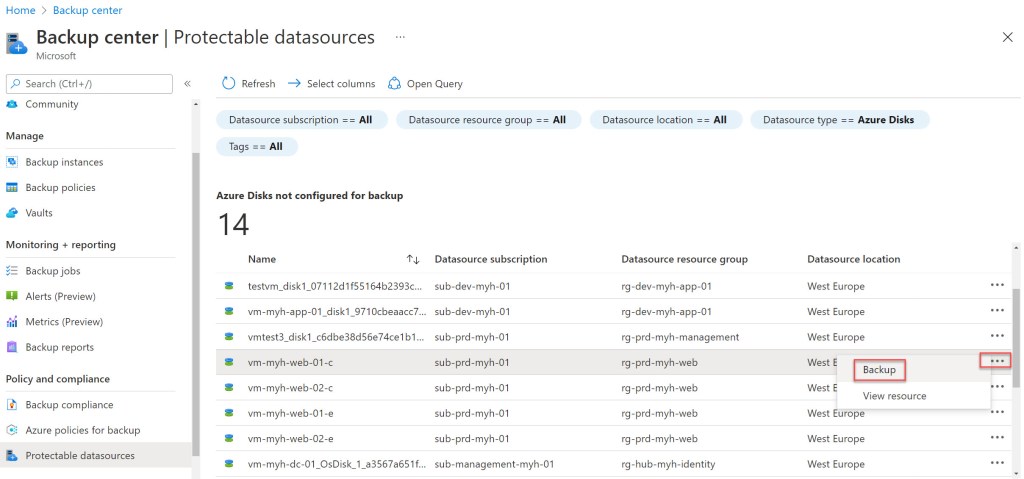
Task: Go to Vaults in sidebar
Action: (x=39, y=213)
